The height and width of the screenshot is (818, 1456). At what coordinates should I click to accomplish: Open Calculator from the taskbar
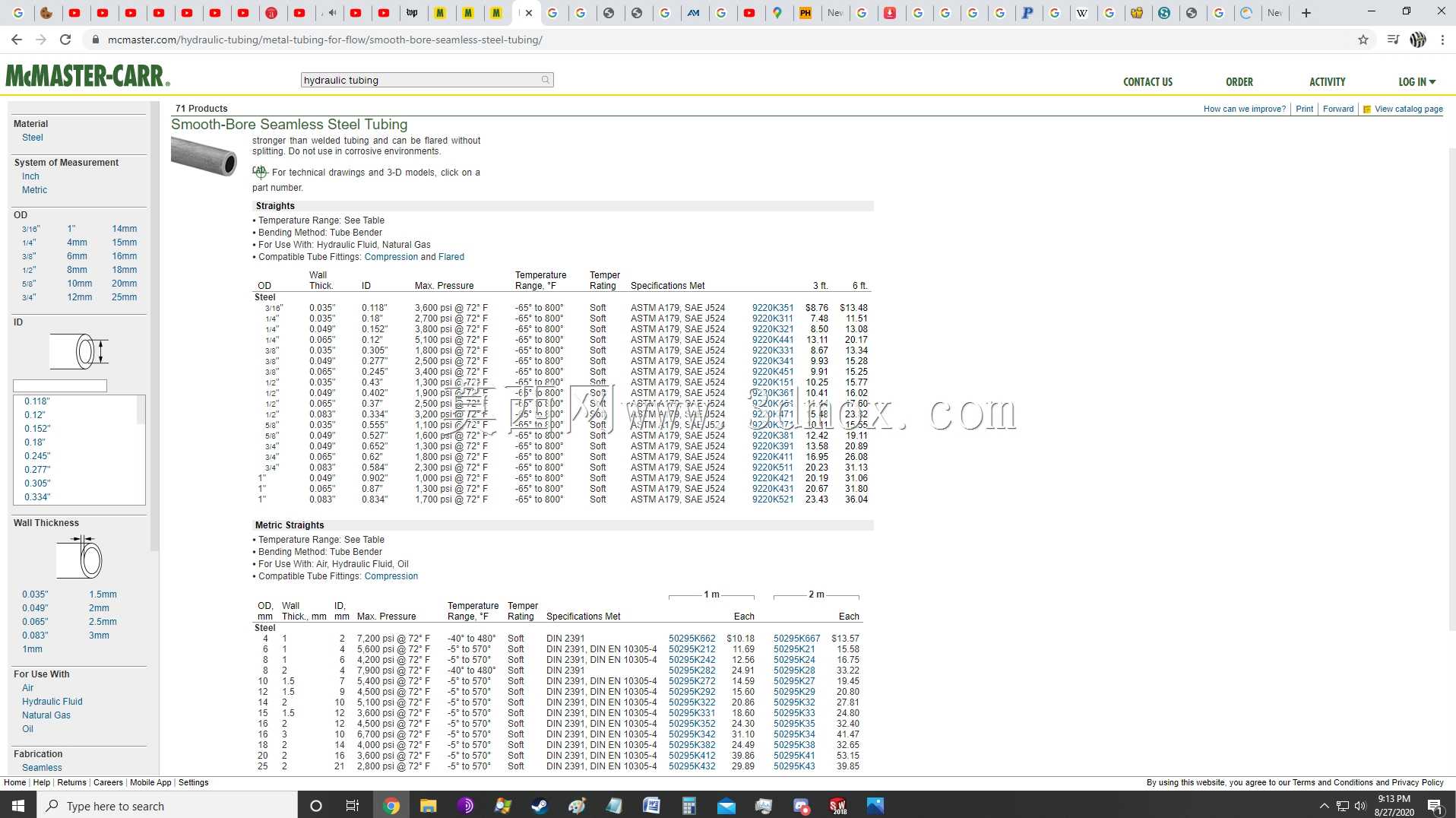click(x=688, y=806)
